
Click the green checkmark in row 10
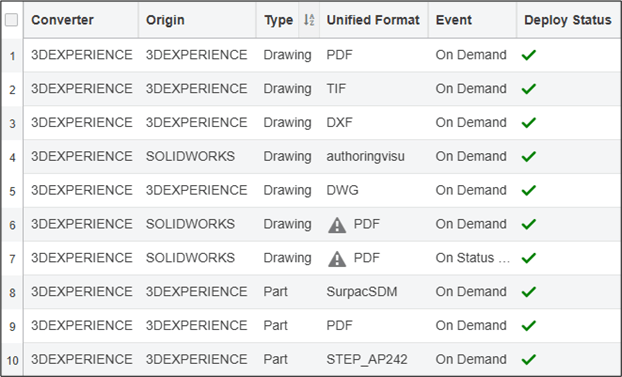(529, 360)
